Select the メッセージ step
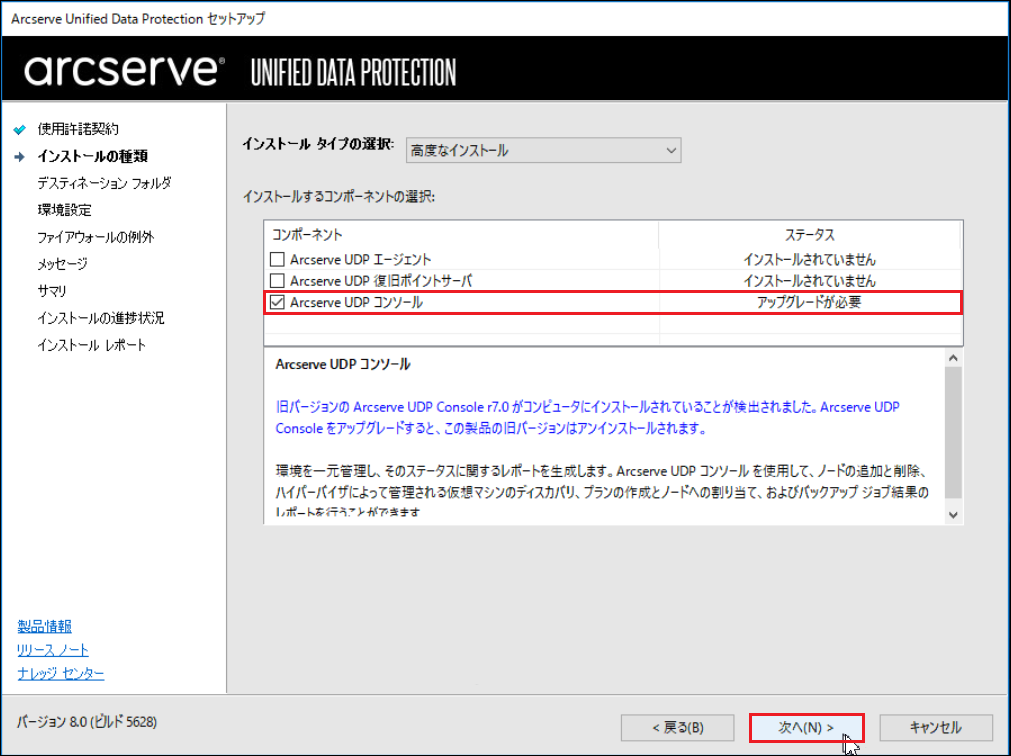This screenshot has height=756, width=1011. (x=62, y=264)
